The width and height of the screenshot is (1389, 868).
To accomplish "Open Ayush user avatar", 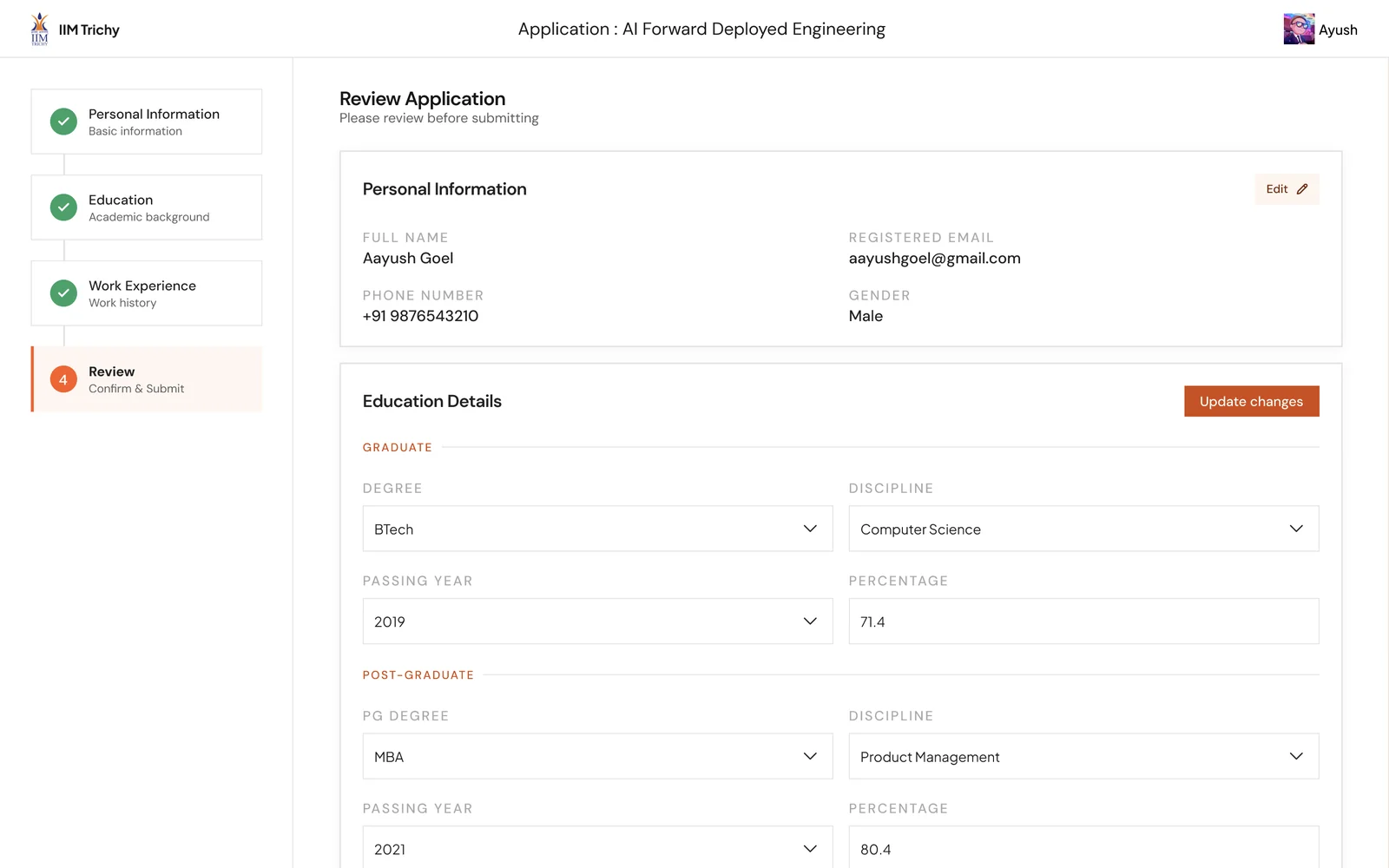I will pos(1299,29).
